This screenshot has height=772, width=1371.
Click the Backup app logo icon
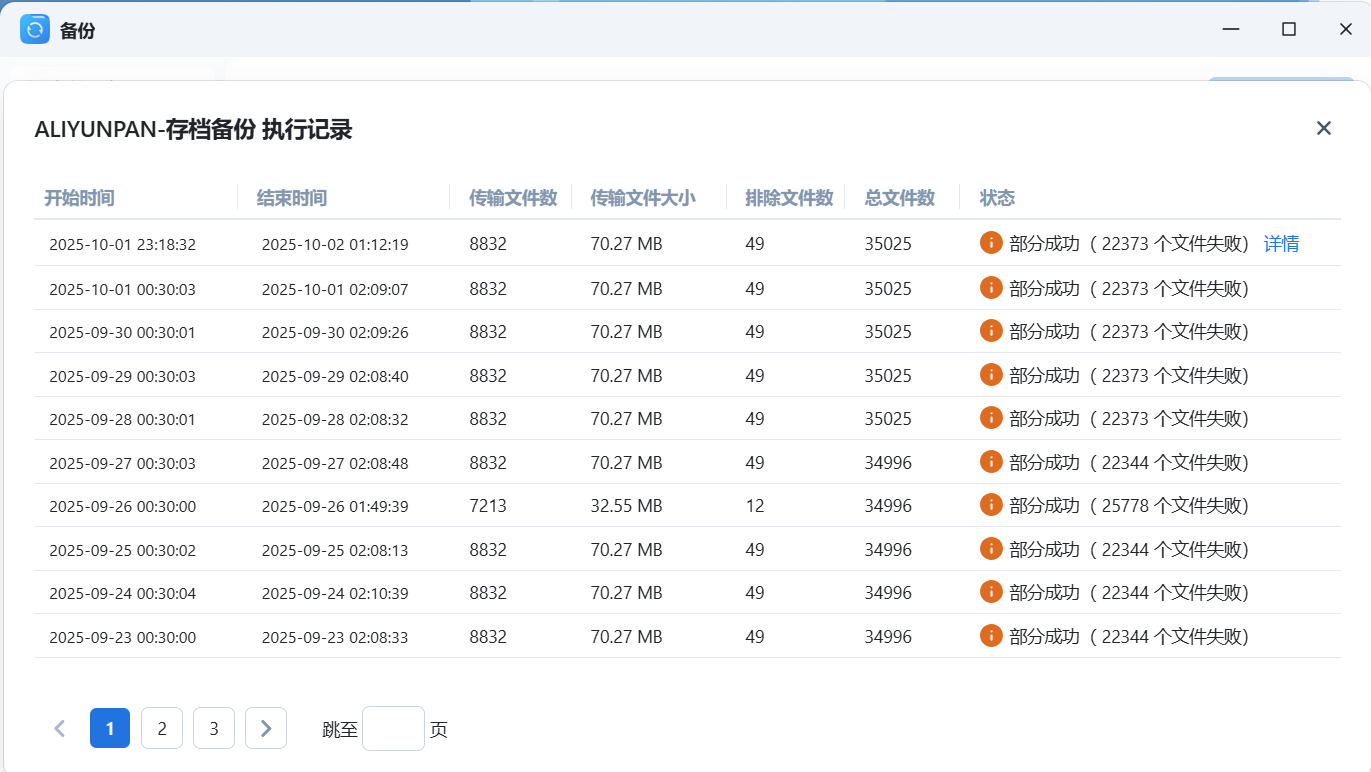(35, 29)
